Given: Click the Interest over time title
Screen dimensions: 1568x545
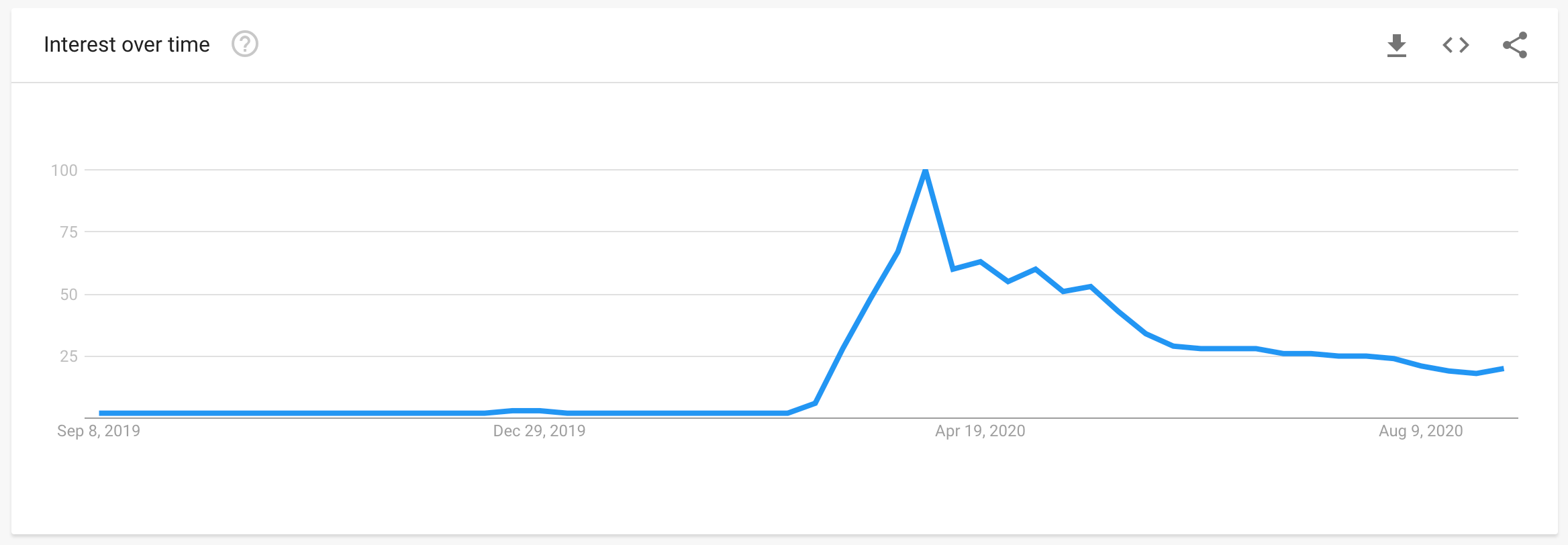Looking at the screenshot, I should (127, 44).
